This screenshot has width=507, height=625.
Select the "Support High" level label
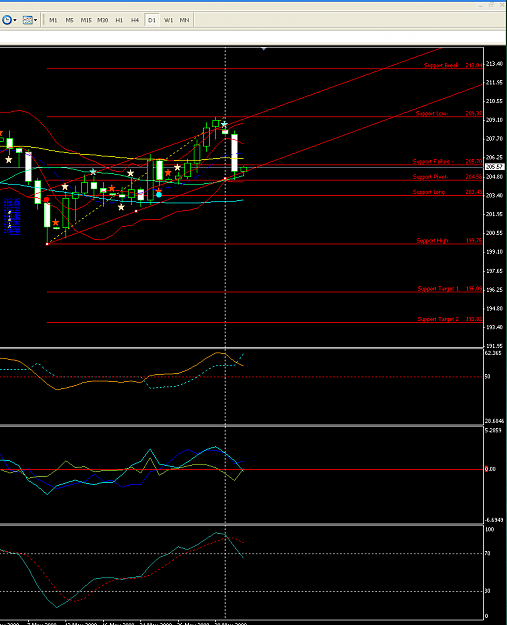(432, 240)
